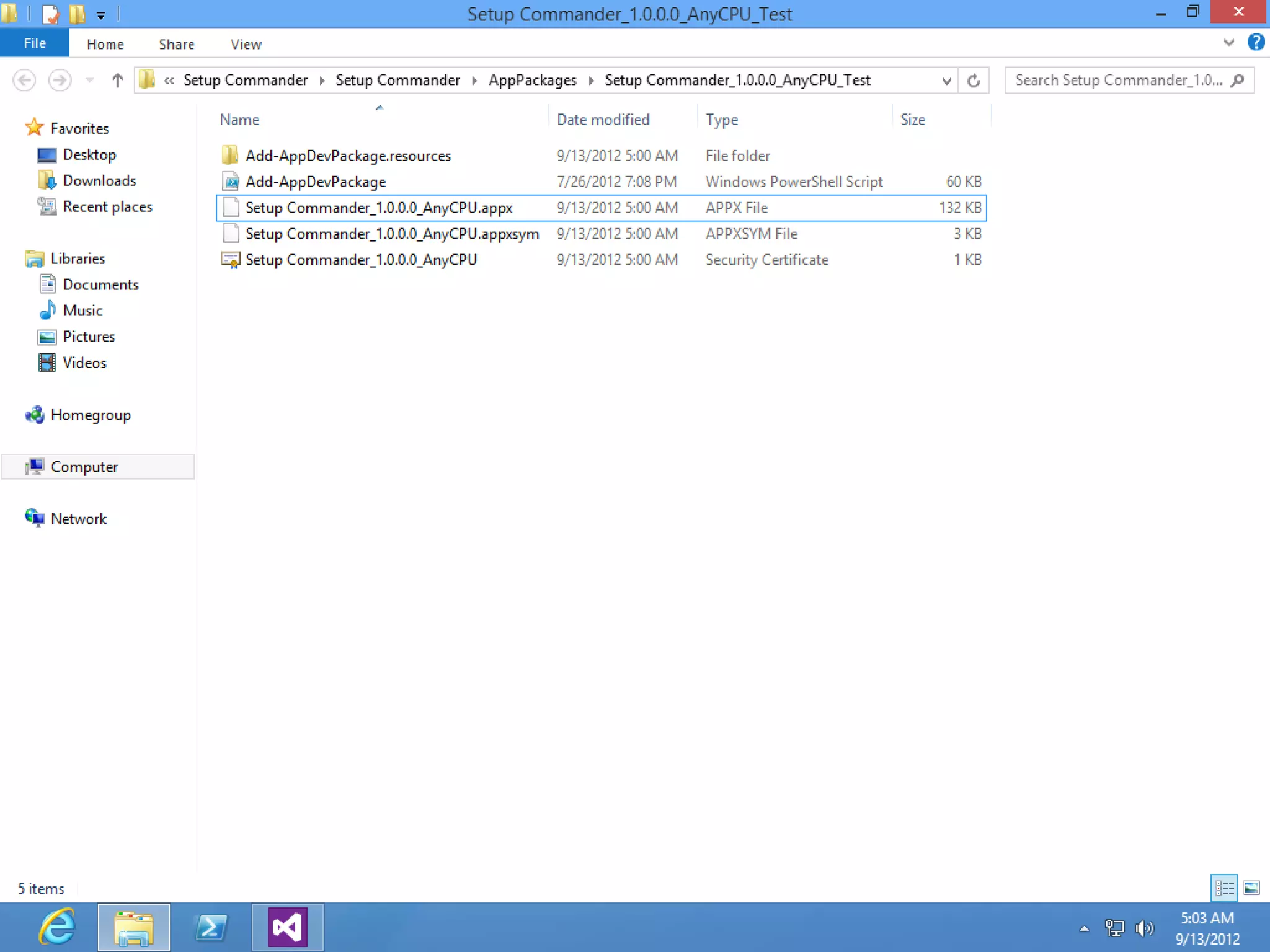
Task: Open Internet Explorer from the taskbar
Action: tap(57, 927)
